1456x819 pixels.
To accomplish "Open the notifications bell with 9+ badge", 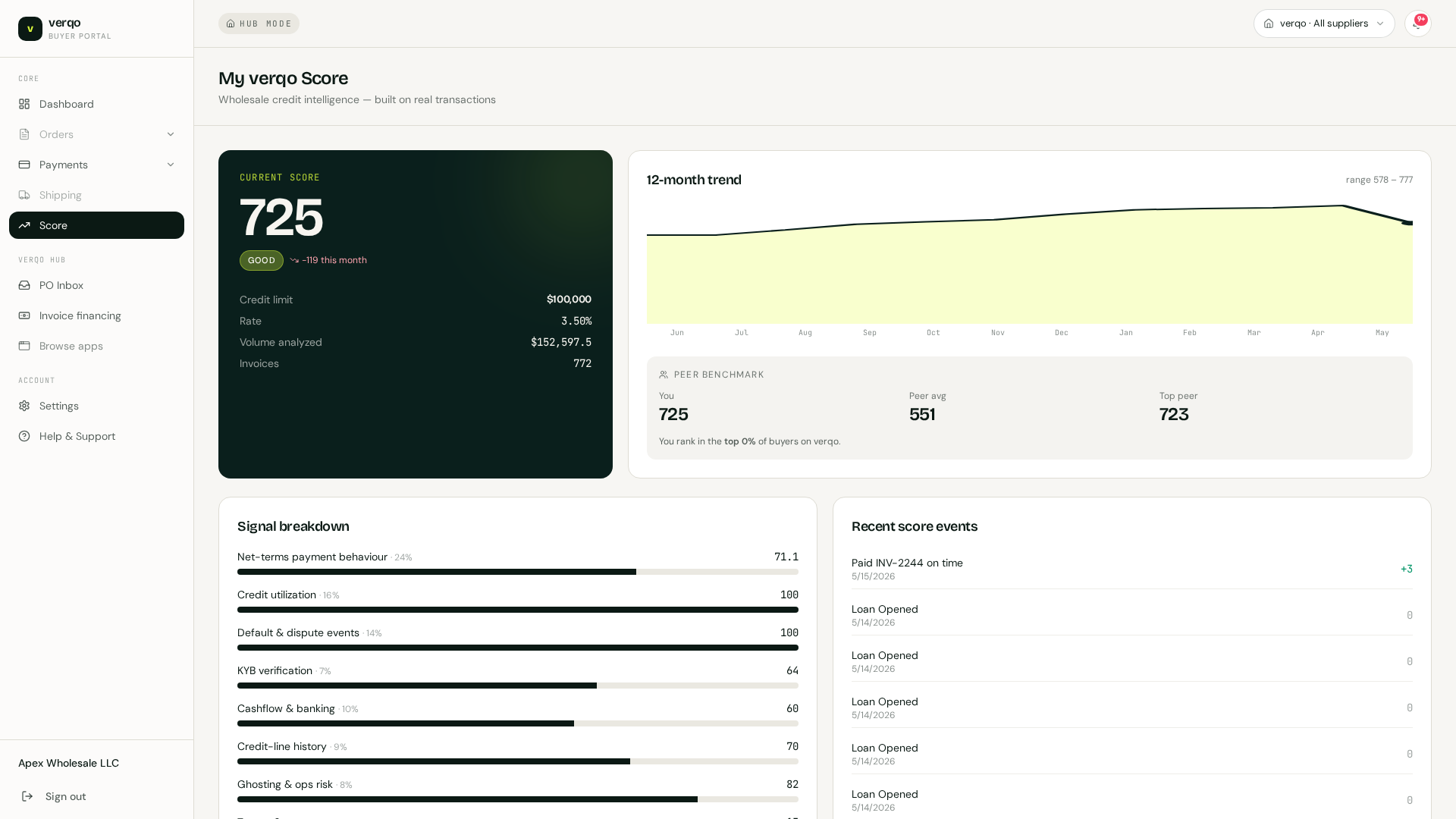I will tap(1417, 24).
